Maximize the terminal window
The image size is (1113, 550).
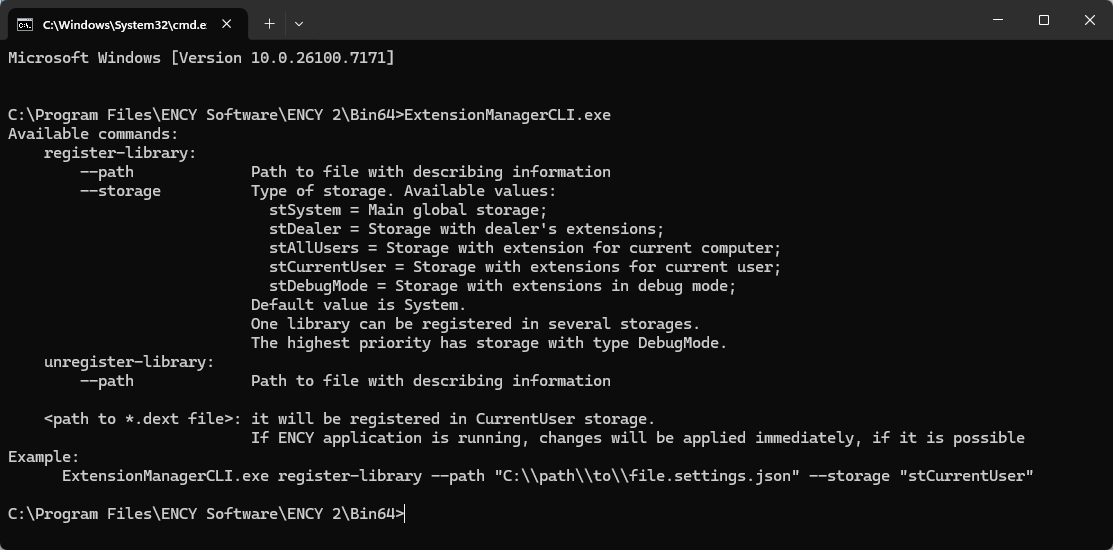tap(1043, 21)
